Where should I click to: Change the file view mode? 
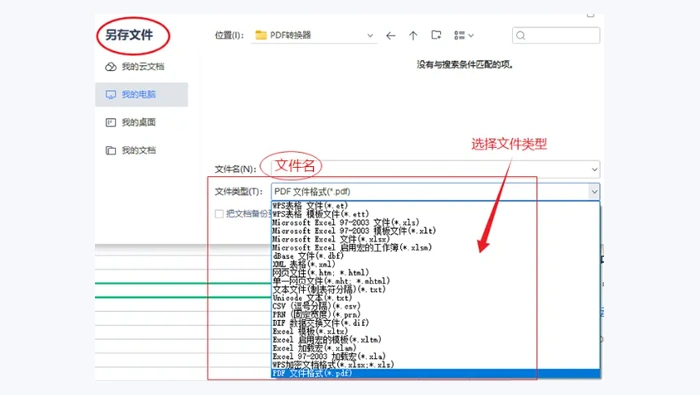coord(463,35)
